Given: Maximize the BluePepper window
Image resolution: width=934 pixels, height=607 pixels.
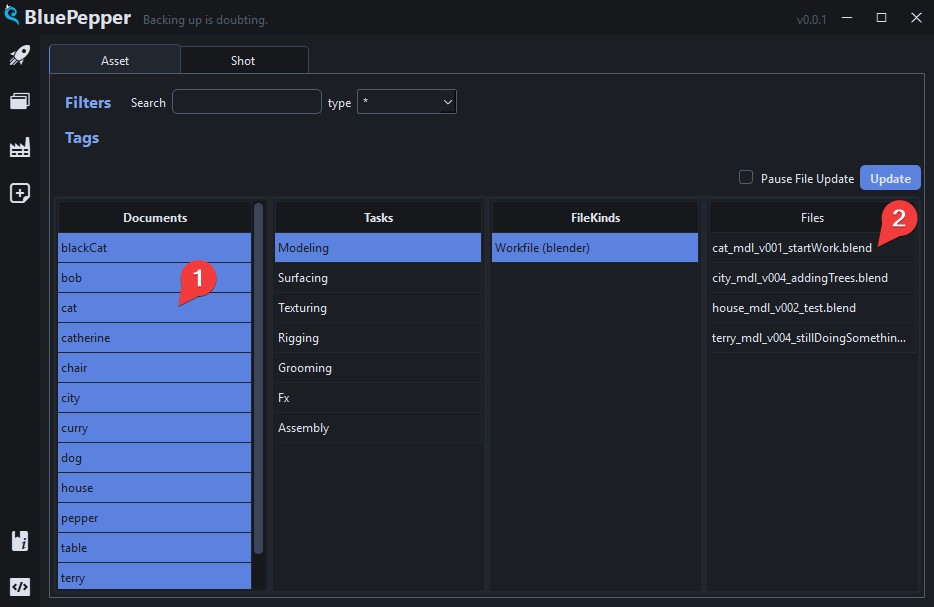Looking at the screenshot, I should pyautogui.click(x=881, y=18).
